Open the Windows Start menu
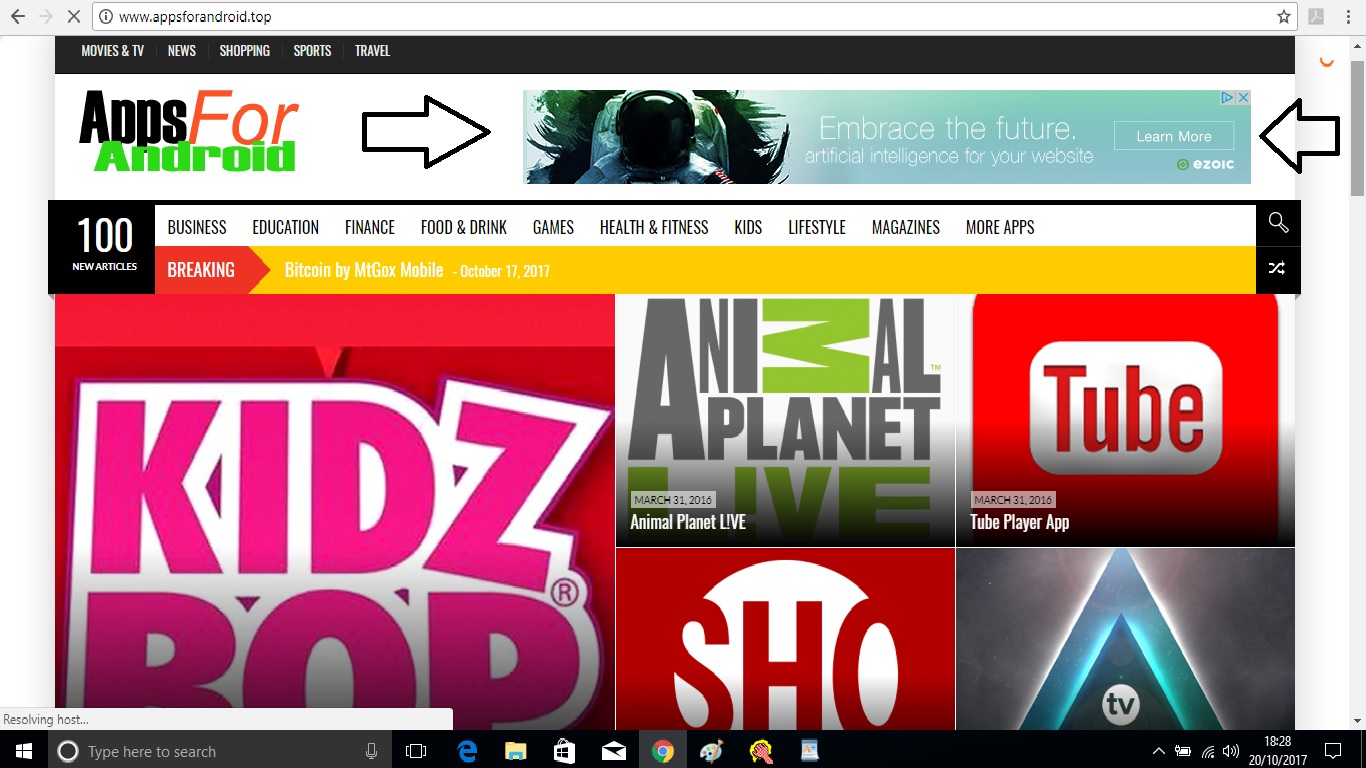1366x768 pixels. 23,751
